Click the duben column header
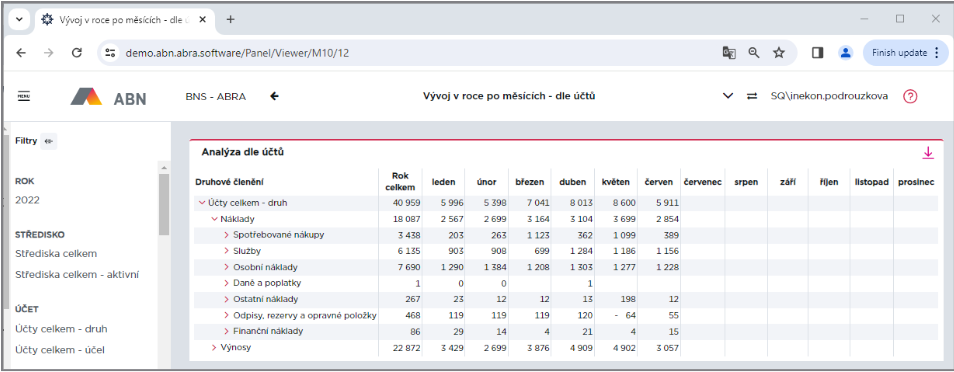The height and width of the screenshot is (372, 954). click(x=573, y=181)
